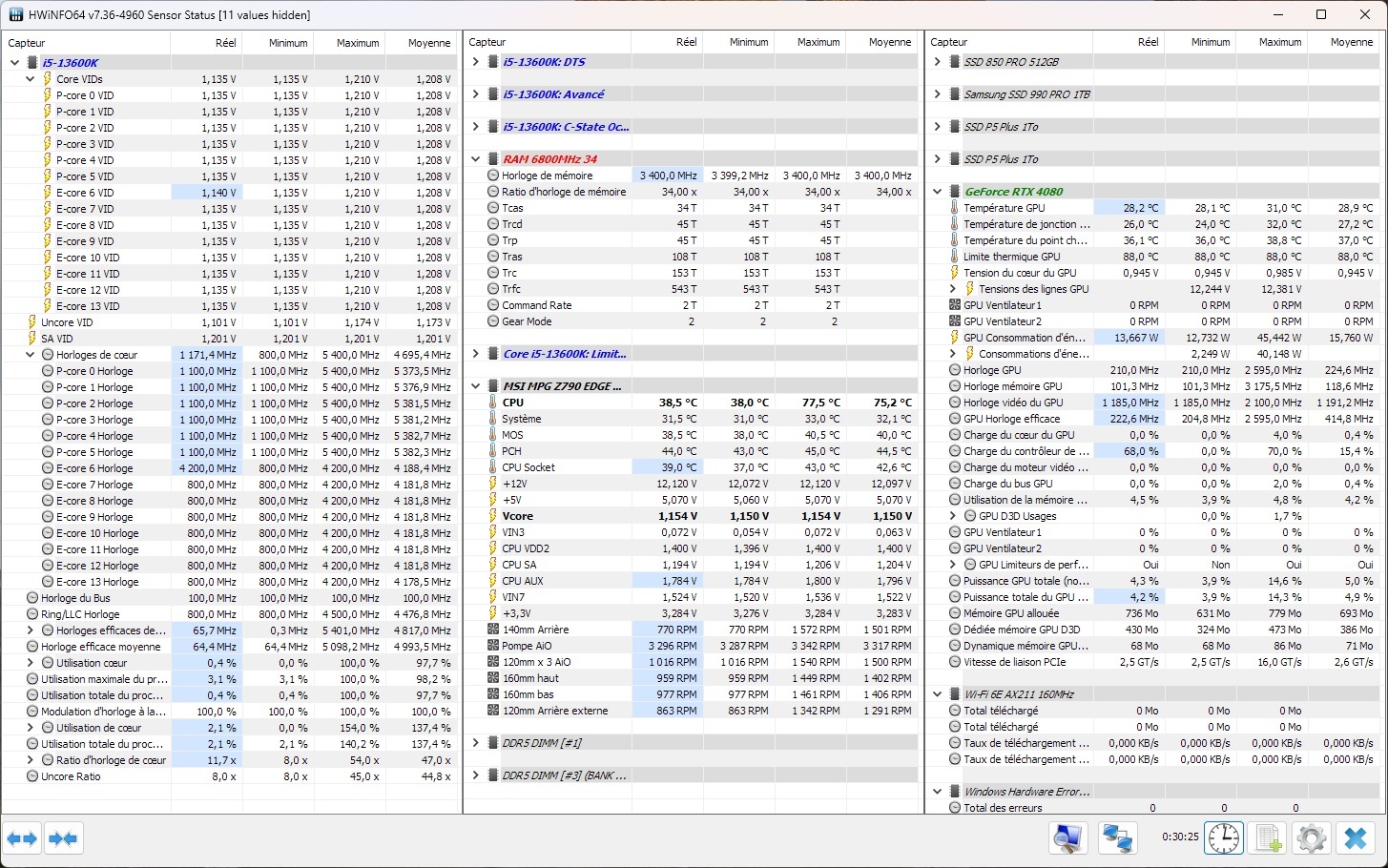
Task: Expand GPU D3D Usages entry
Action: pos(953,516)
